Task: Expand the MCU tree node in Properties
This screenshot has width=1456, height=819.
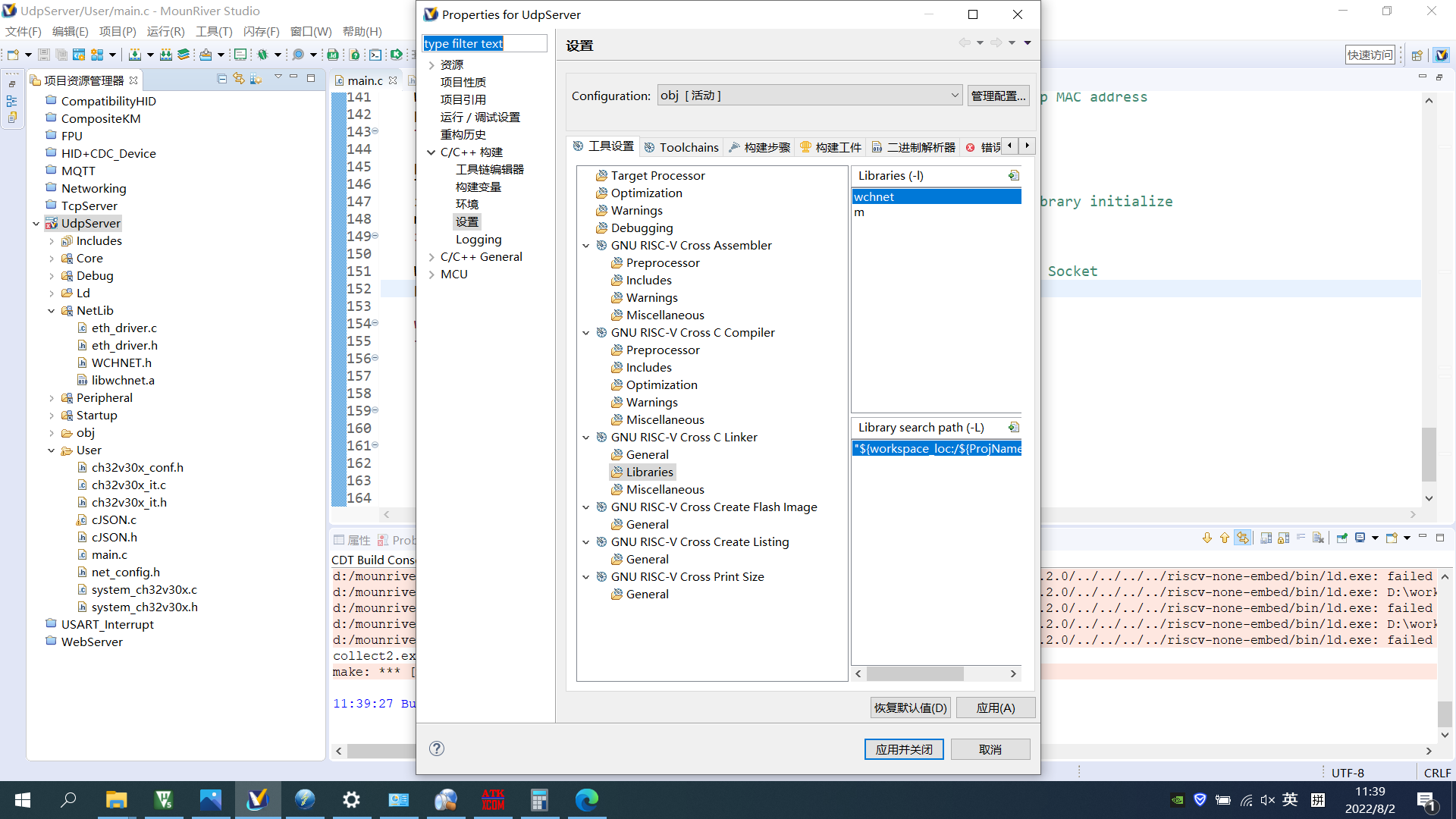Action: (431, 275)
